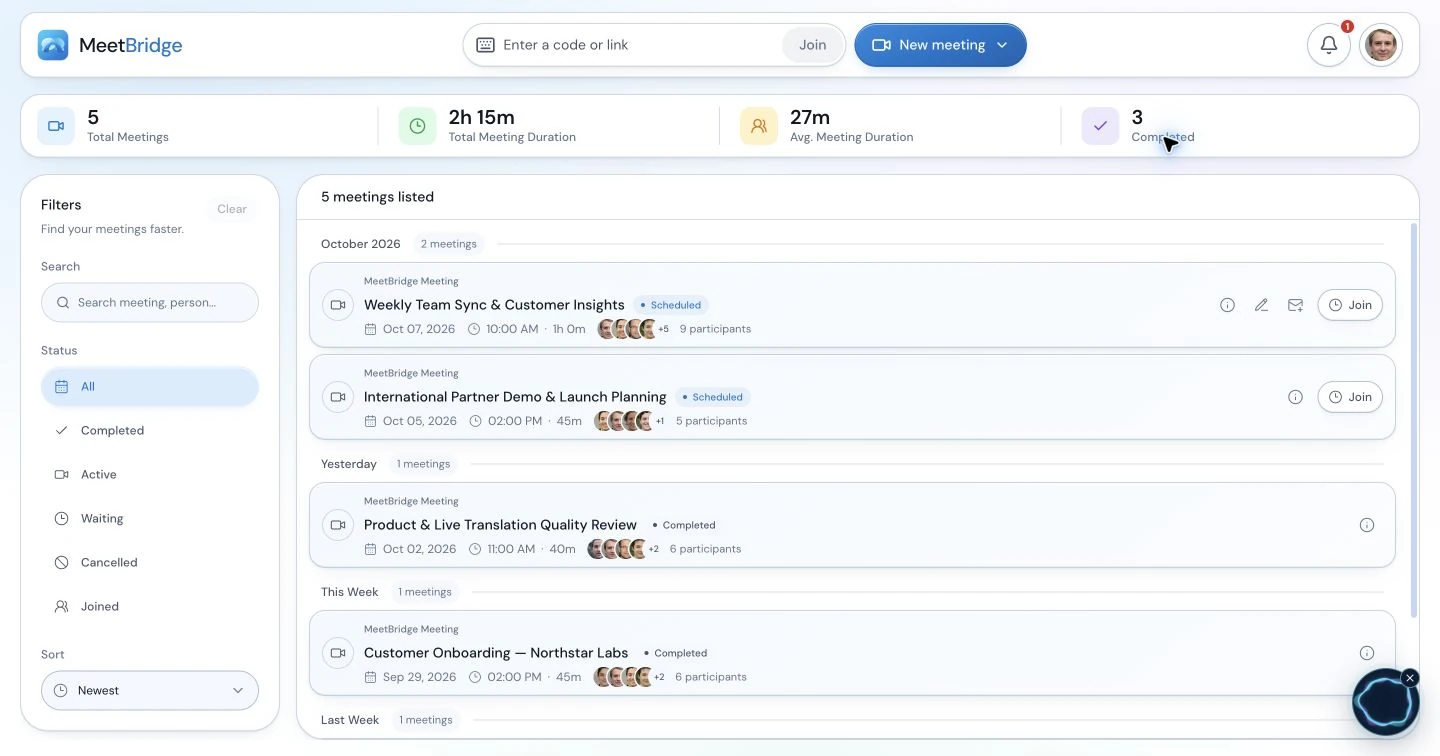Open the floating assistant orb
The width and height of the screenshot is (1440, 756).
(x=1385, y=703)
